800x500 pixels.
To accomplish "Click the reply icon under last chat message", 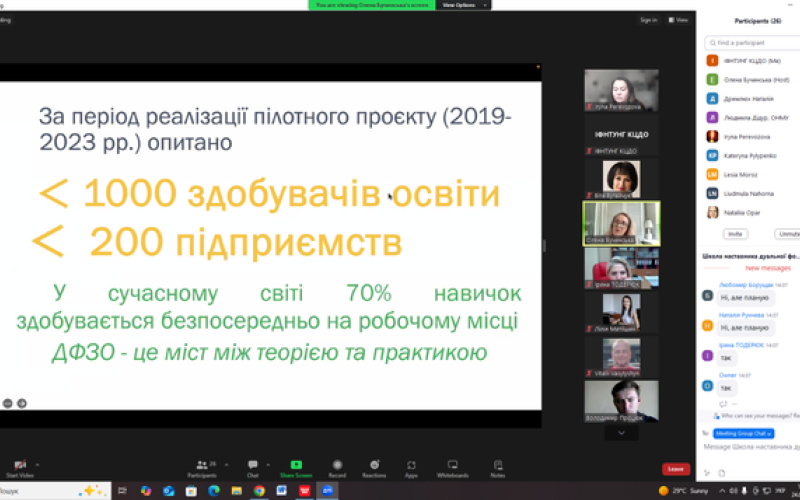I will click(x=722, y=404).
